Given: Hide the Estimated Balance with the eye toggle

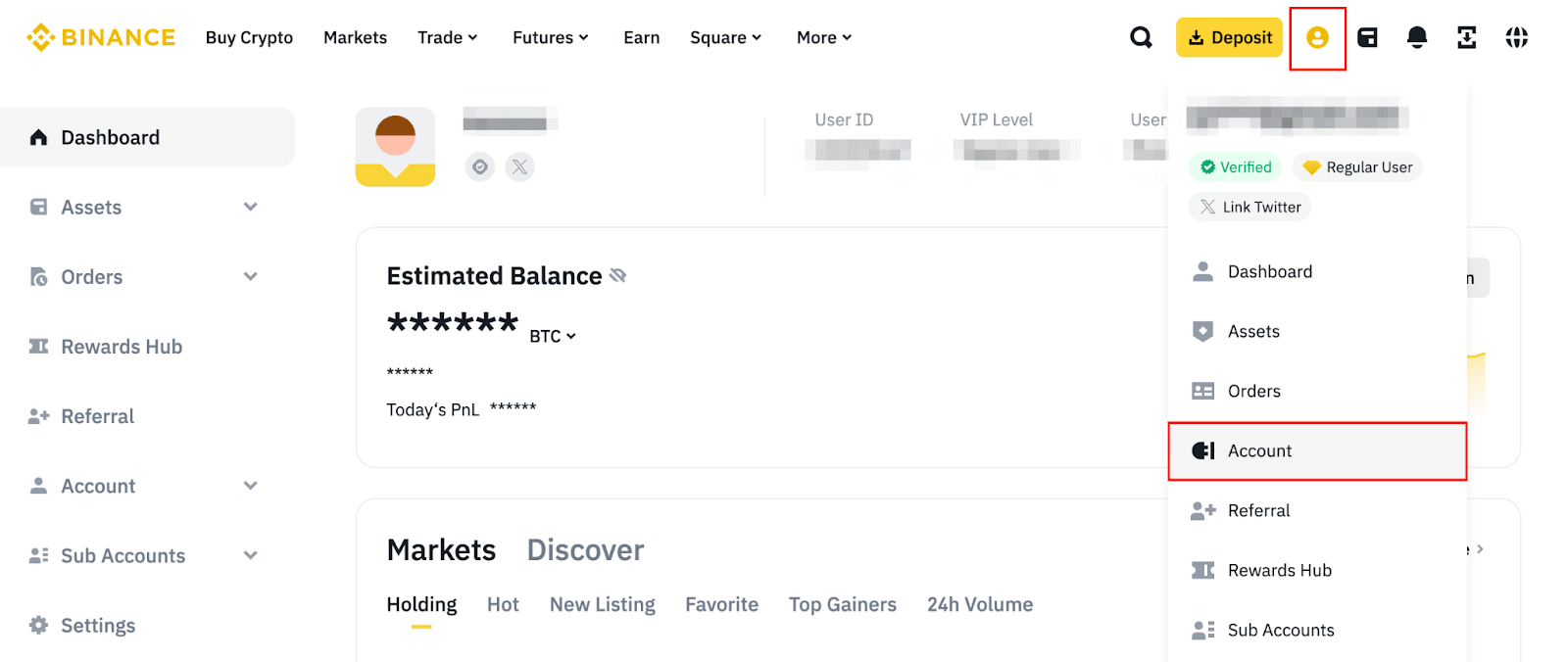Looking at the screenshot, I should tap(618, 275).
